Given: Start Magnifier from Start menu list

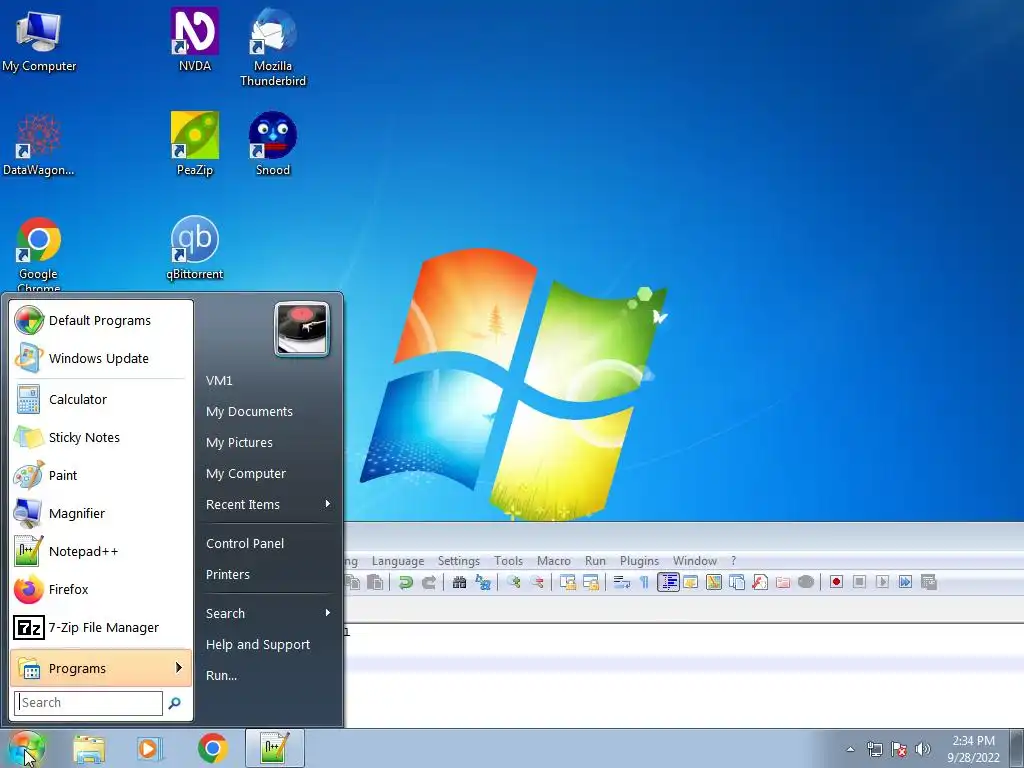Looking at the screenshot, I should [101, 513].
